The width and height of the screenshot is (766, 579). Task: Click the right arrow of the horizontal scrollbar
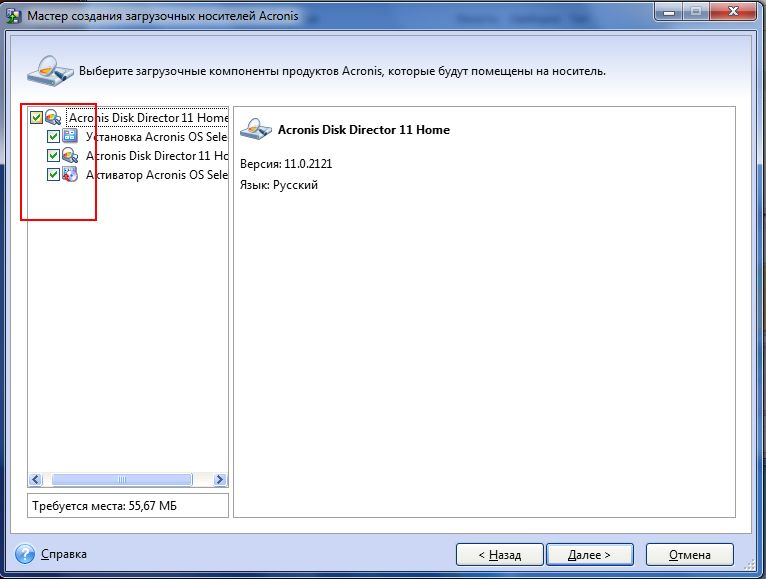point(220,479)
